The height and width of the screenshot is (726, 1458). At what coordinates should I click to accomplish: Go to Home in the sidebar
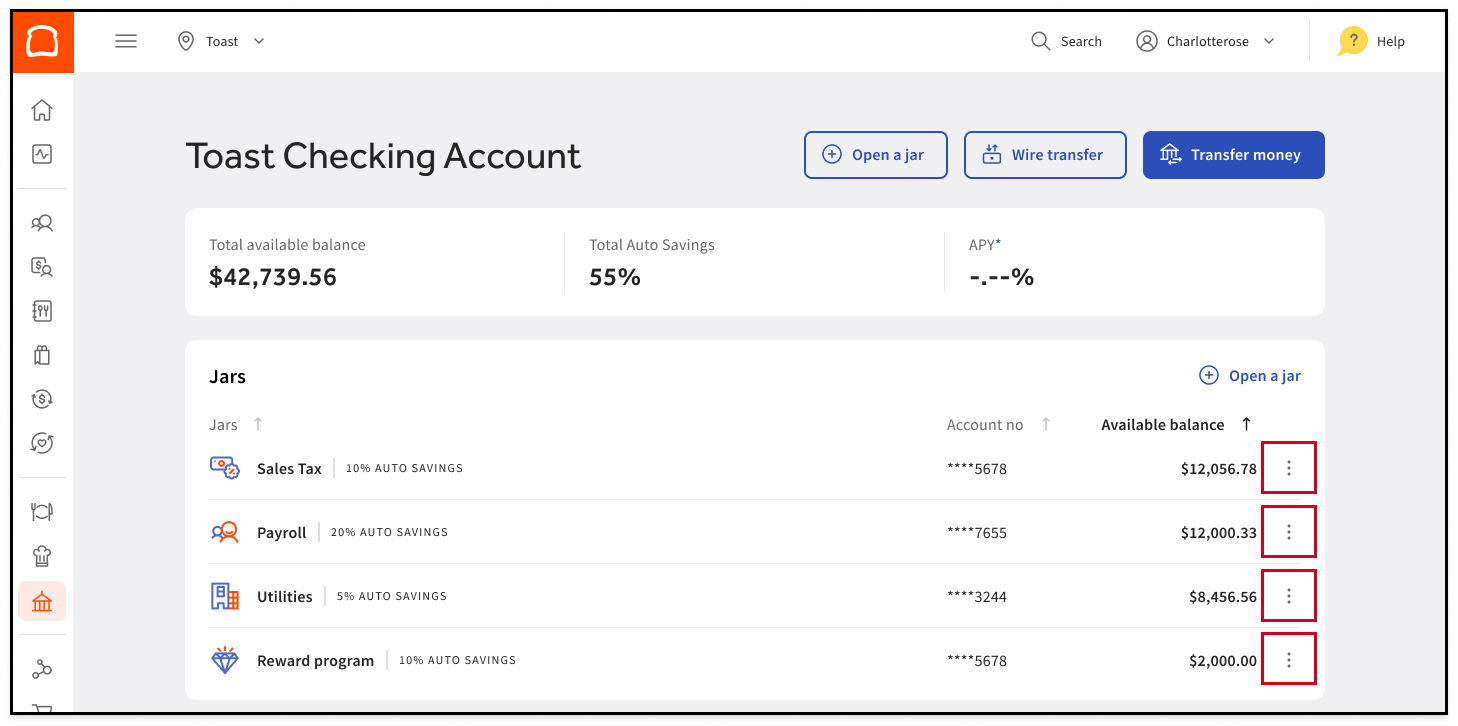pyautogui.click(x=42, y=110)
